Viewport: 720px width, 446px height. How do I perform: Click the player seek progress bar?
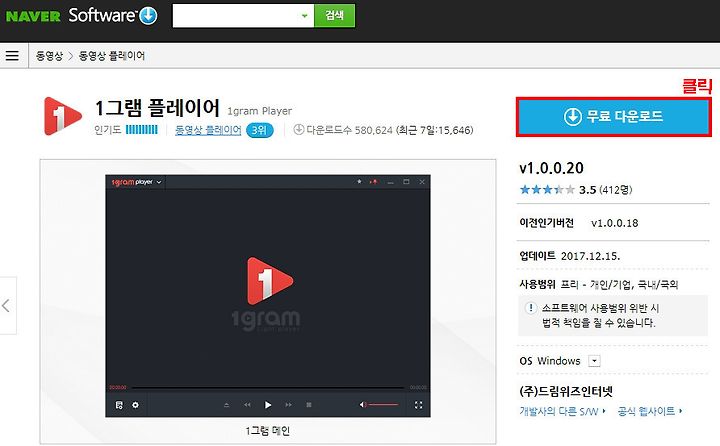[x=268, y=388]
